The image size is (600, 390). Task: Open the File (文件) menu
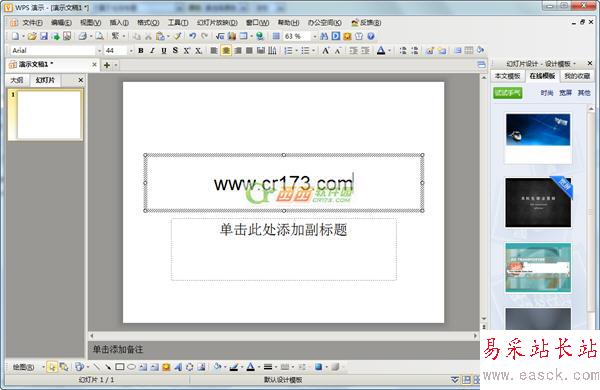pos(32,23)
